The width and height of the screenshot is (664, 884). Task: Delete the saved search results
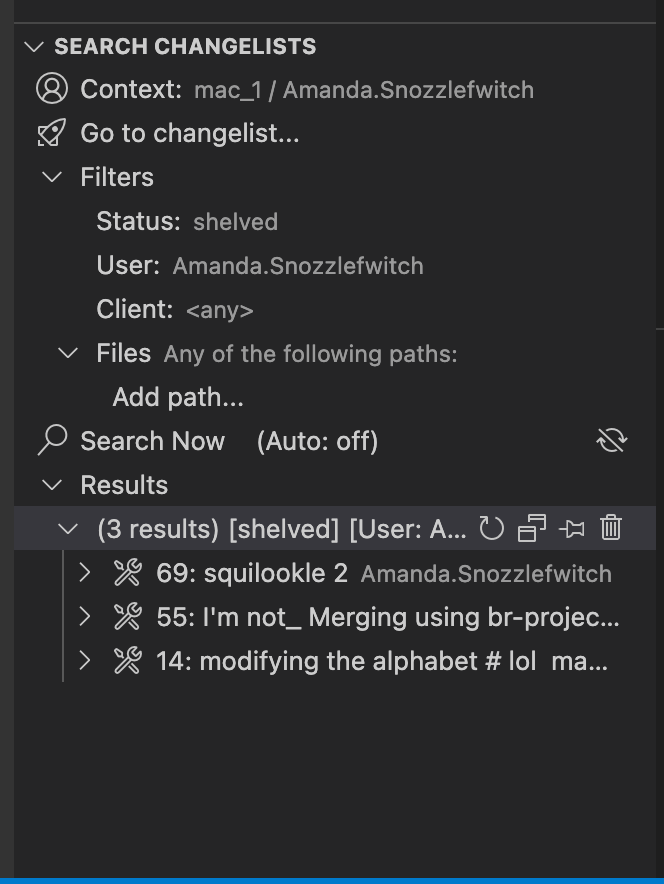(611, 529)
